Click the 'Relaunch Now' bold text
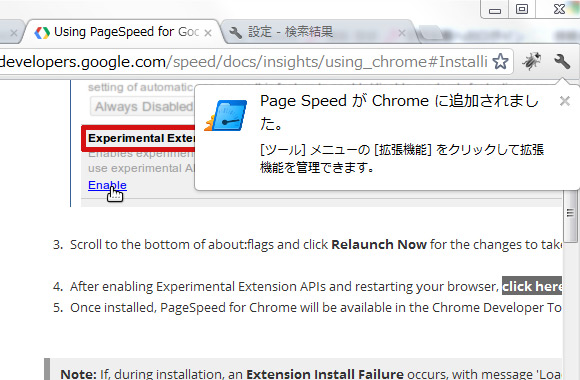 (379, 245)
